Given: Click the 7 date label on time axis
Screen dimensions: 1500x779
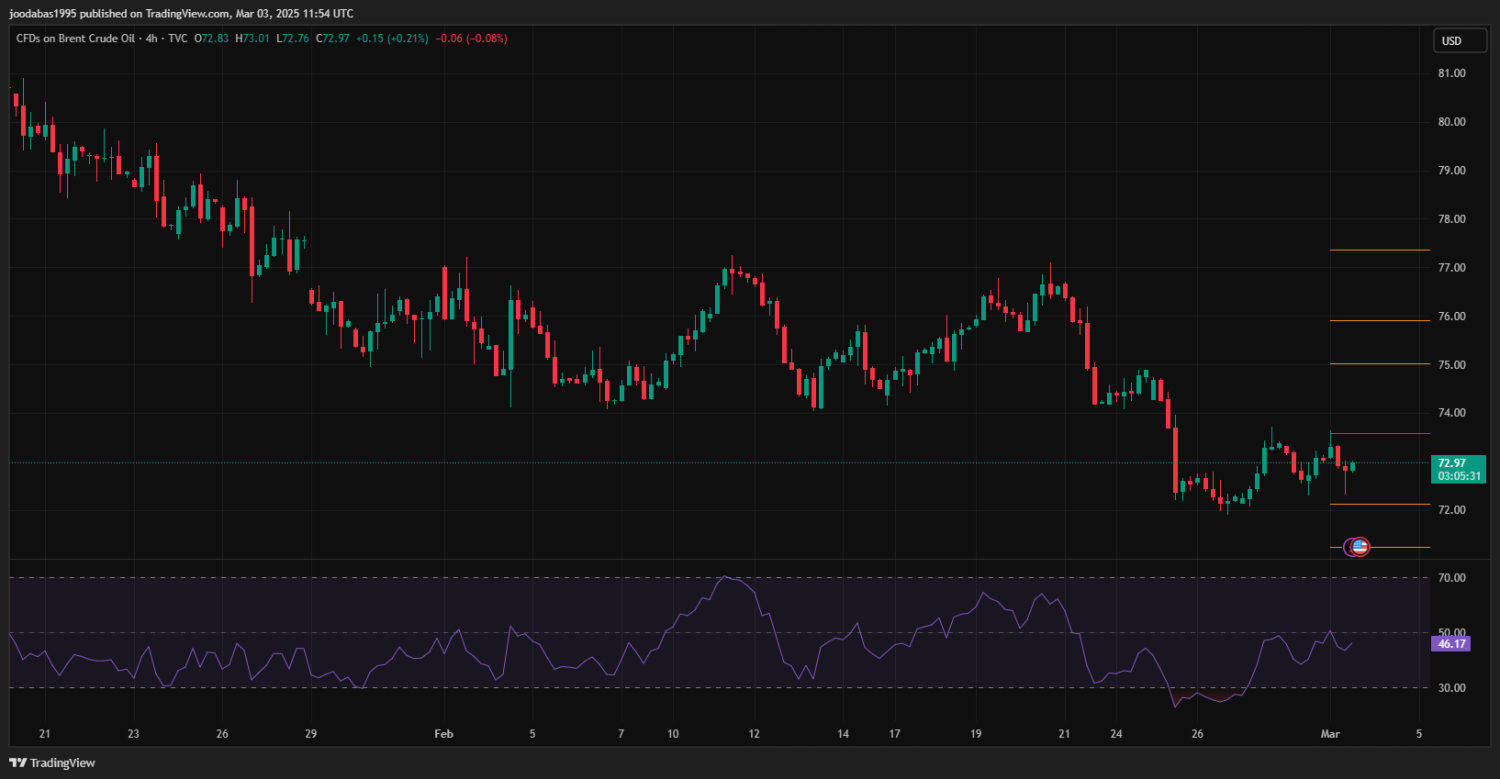Looking at the screenshot, I should [x=621, y=733].
